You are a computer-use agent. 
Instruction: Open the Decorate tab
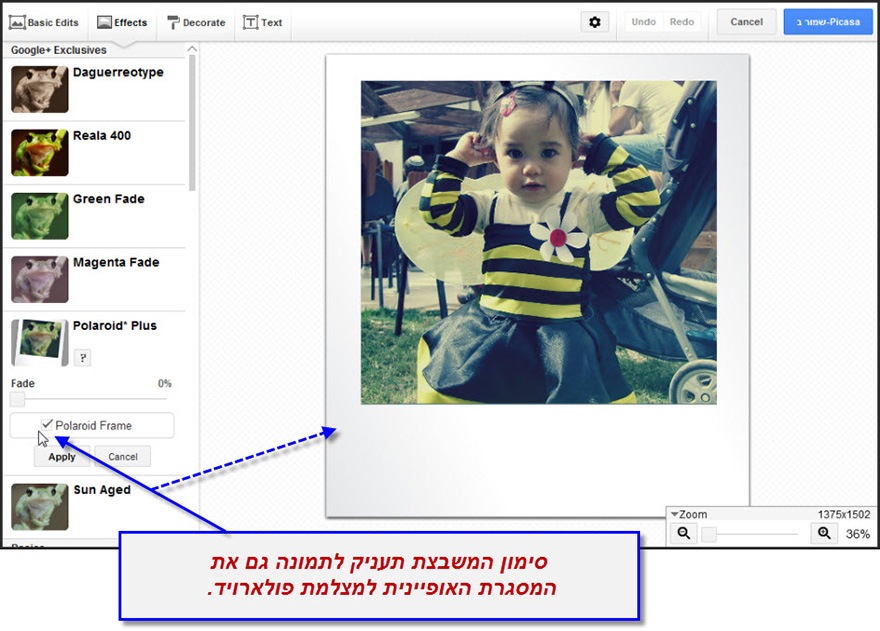[x=196, y=20]
